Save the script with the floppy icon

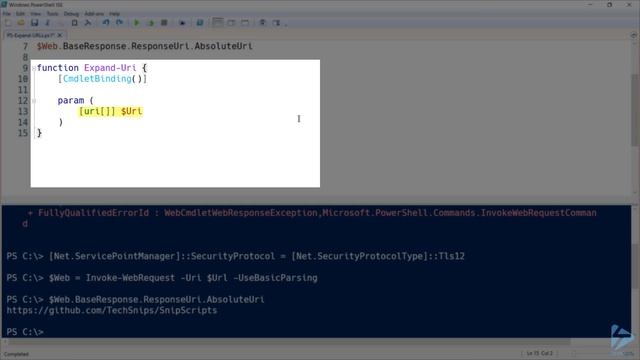(x=35, y=23)
